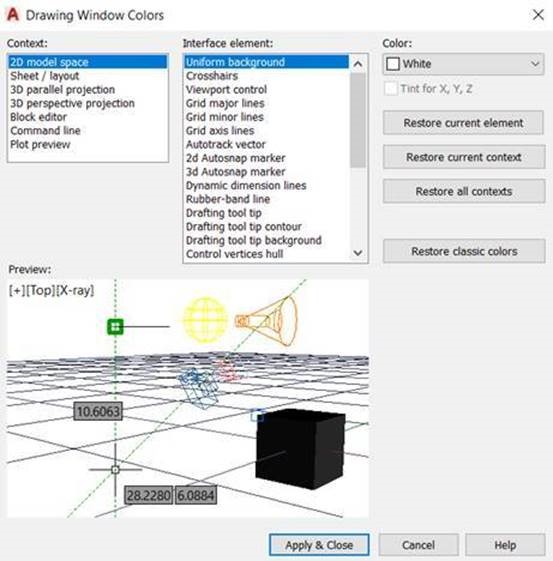Click the white color swatch preview

tap(393, 64)
